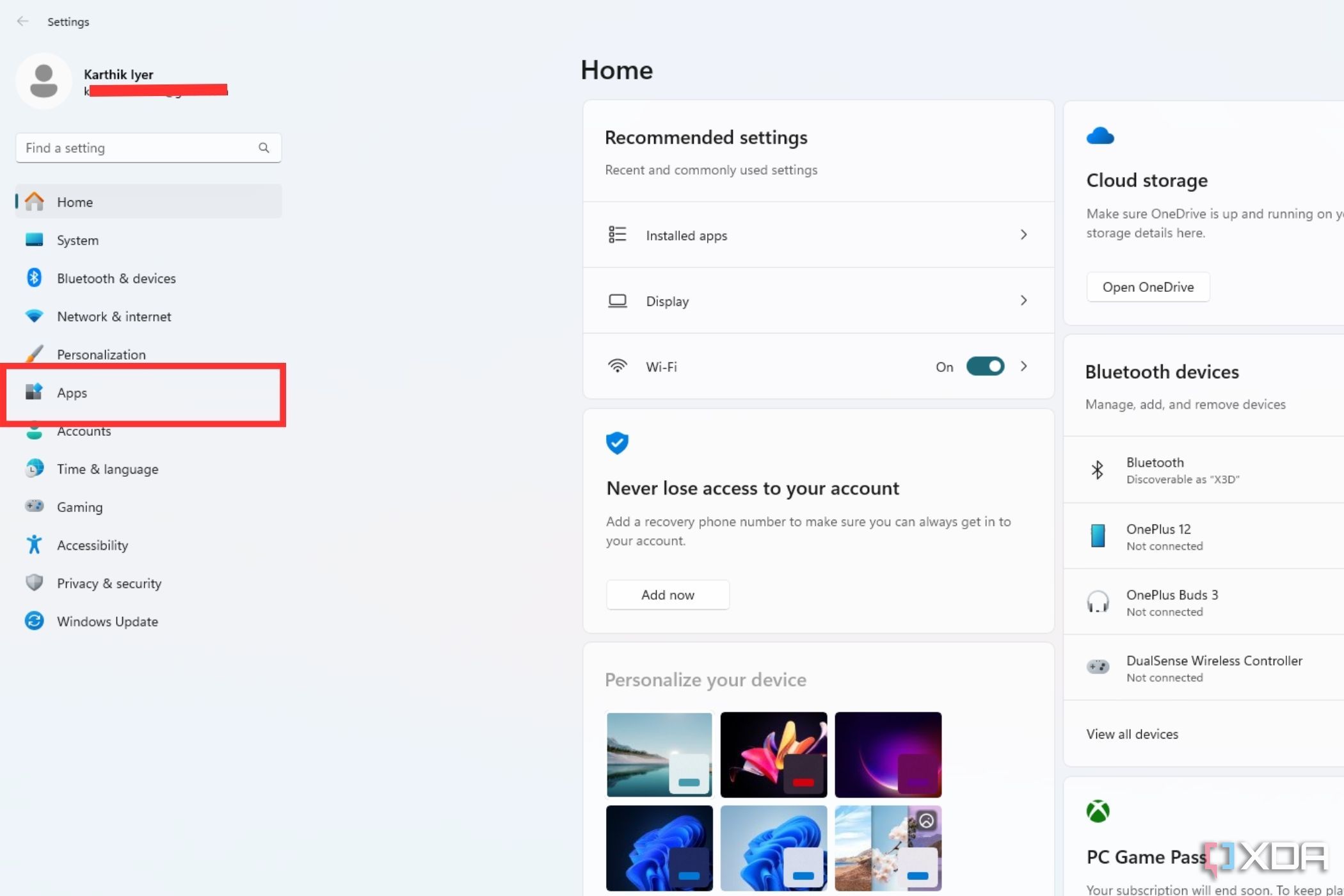1344x896 pixels.
Task: Select the Accessibility settings icon
Action: click(x=35, y=545)
